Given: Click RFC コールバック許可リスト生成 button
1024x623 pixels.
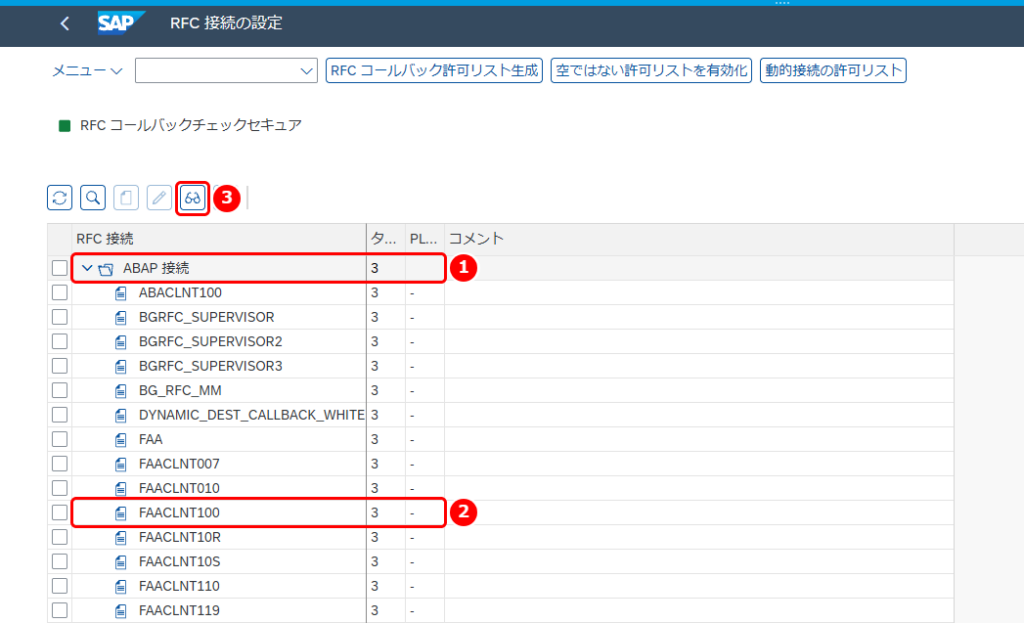Looking at the screenshot, I should 434,71.
